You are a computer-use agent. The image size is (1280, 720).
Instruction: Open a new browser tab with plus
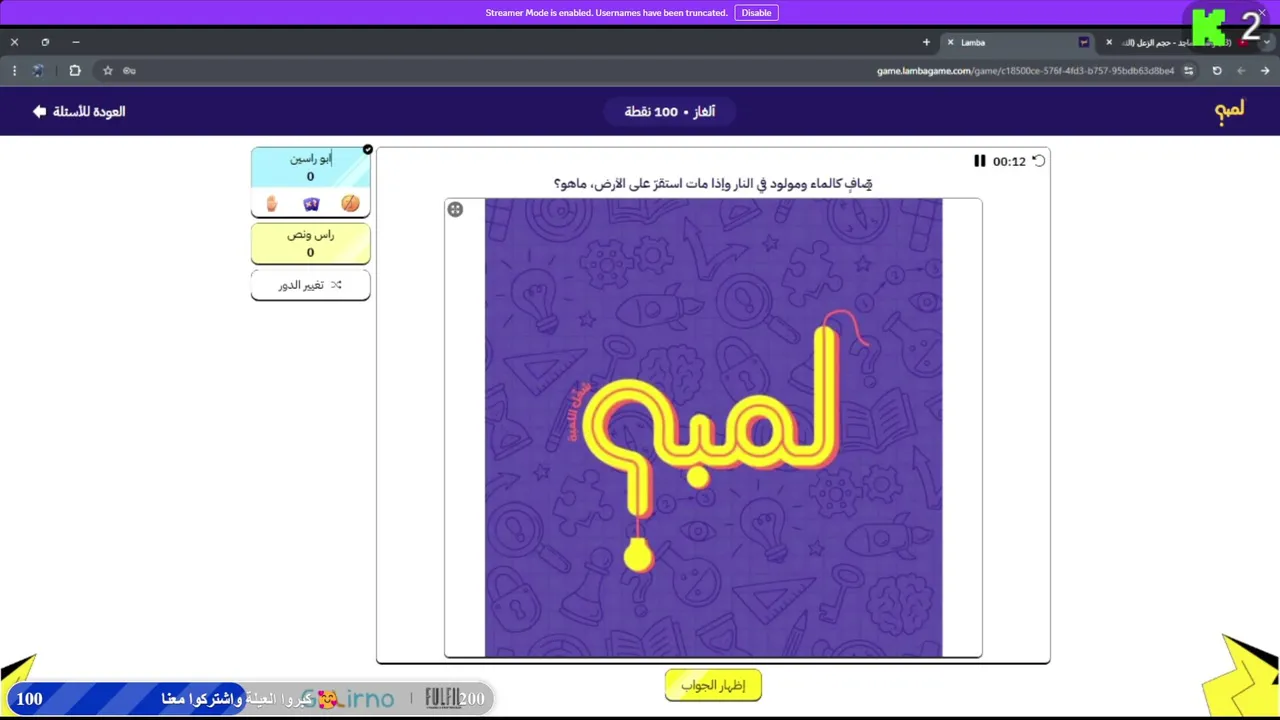[x=926, y=42]
